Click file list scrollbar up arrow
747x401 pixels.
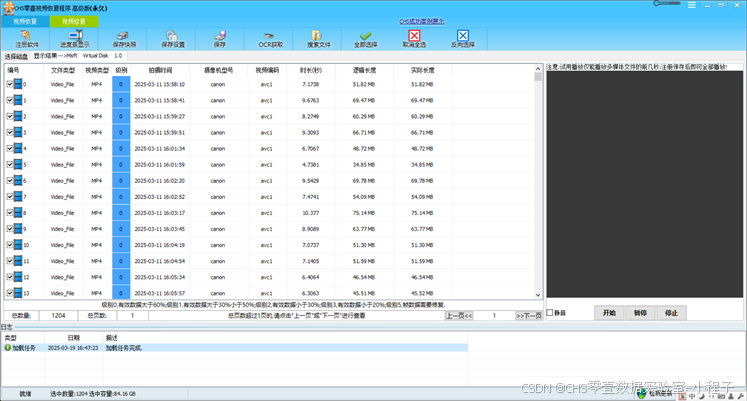(538, 69)
